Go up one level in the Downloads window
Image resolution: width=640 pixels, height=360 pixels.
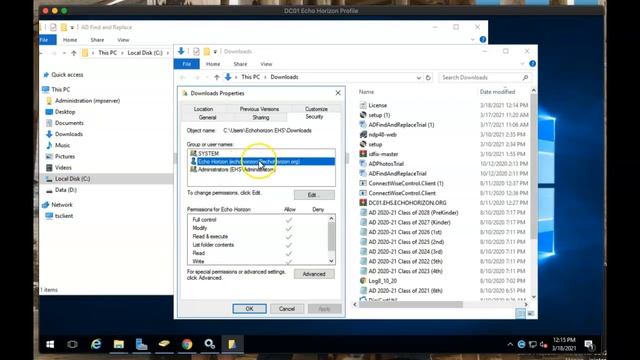[217, 77]
